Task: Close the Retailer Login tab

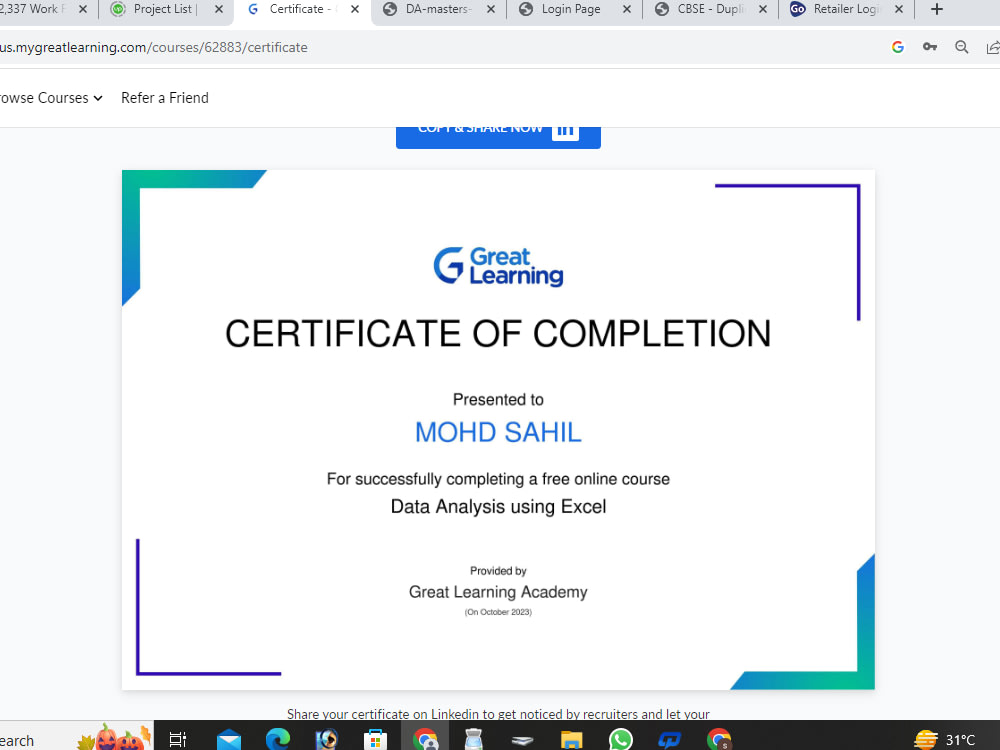Action: coord(899,9)
